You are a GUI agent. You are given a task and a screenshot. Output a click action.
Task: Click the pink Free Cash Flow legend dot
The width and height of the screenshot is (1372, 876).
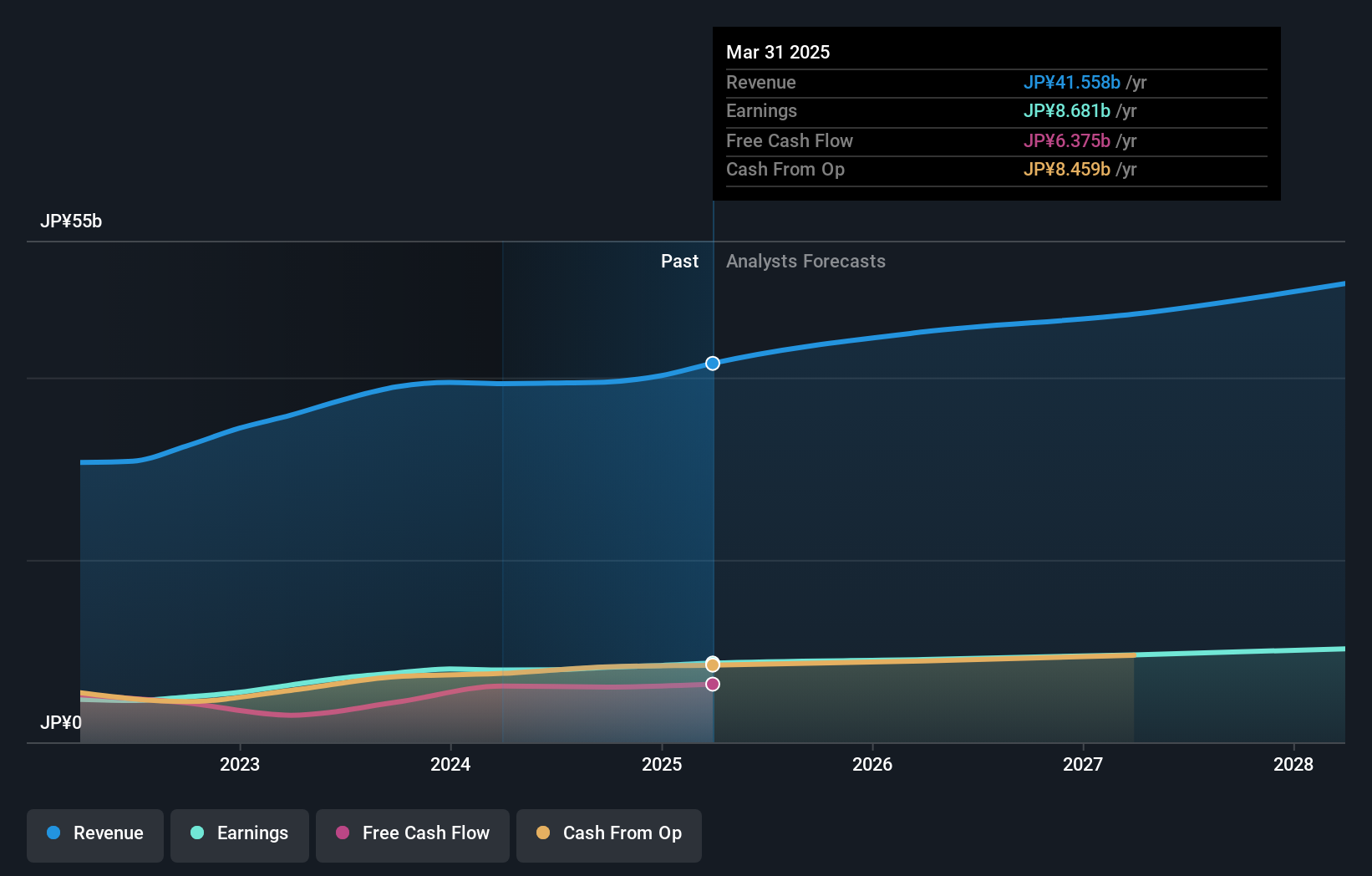pos(343,833)
